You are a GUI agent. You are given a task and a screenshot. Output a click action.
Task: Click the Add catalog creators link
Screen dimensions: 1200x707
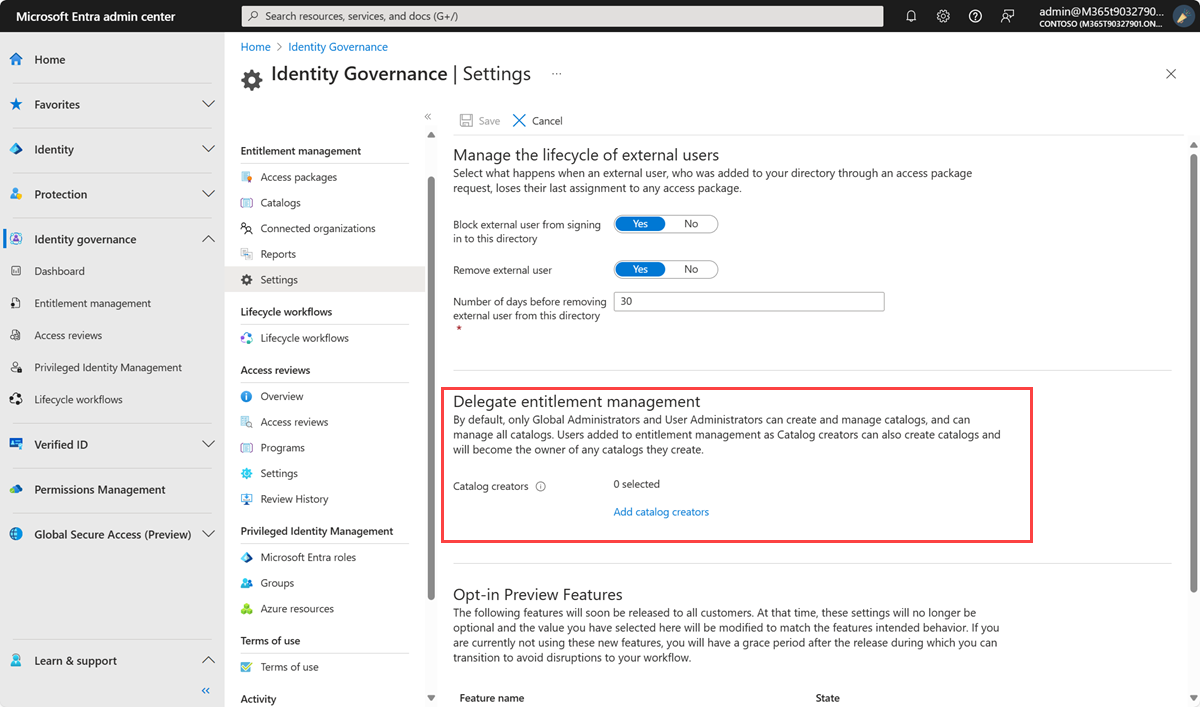pyautogui.click(x=661, y=511)
